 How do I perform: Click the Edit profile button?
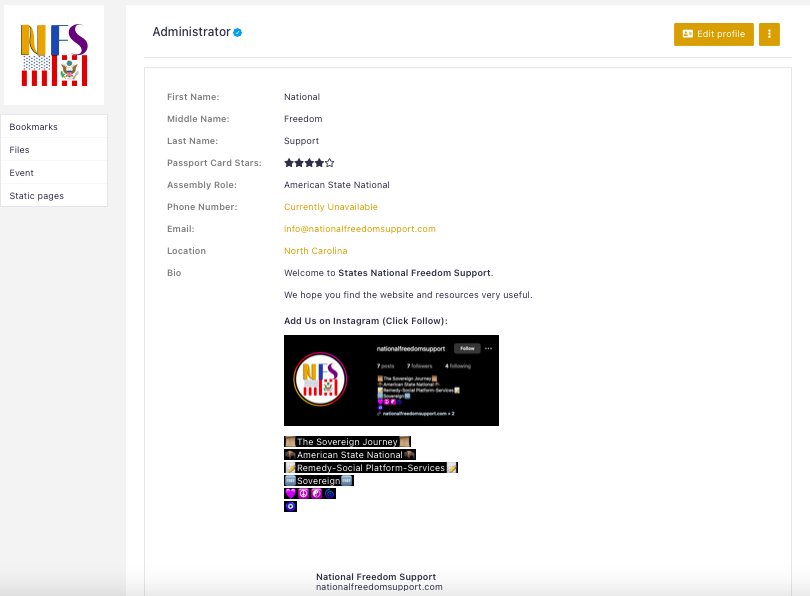tap(713, 34)
